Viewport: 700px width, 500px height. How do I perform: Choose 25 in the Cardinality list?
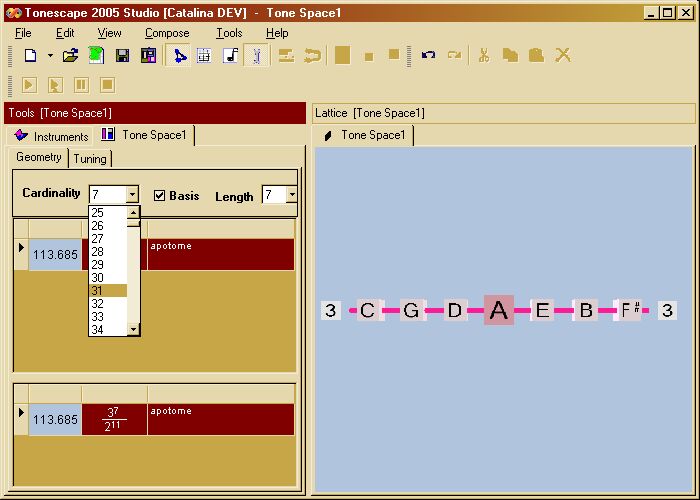tap(108, 212)
